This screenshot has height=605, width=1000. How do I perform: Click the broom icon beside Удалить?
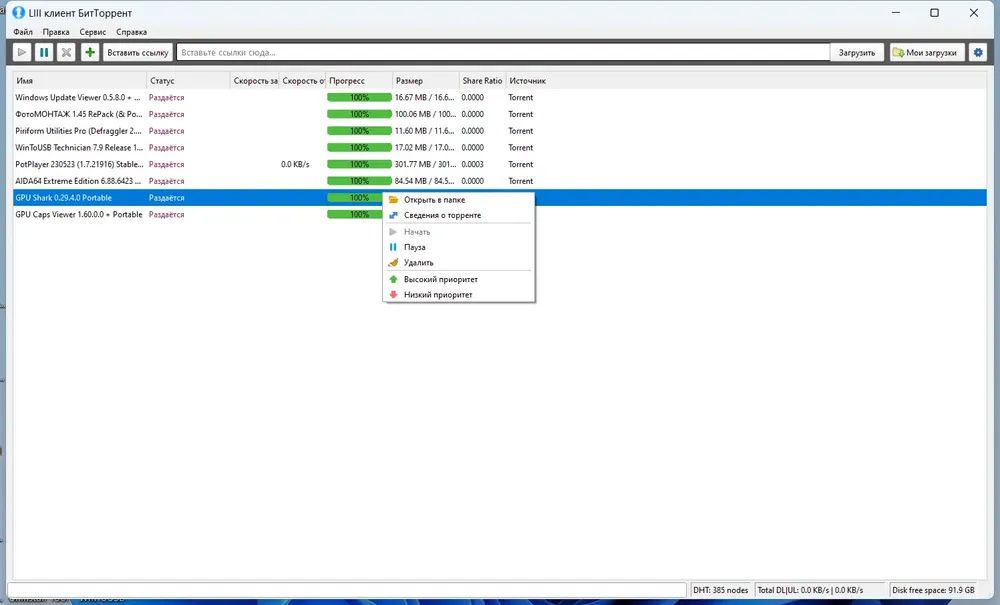tap(393, 262)
